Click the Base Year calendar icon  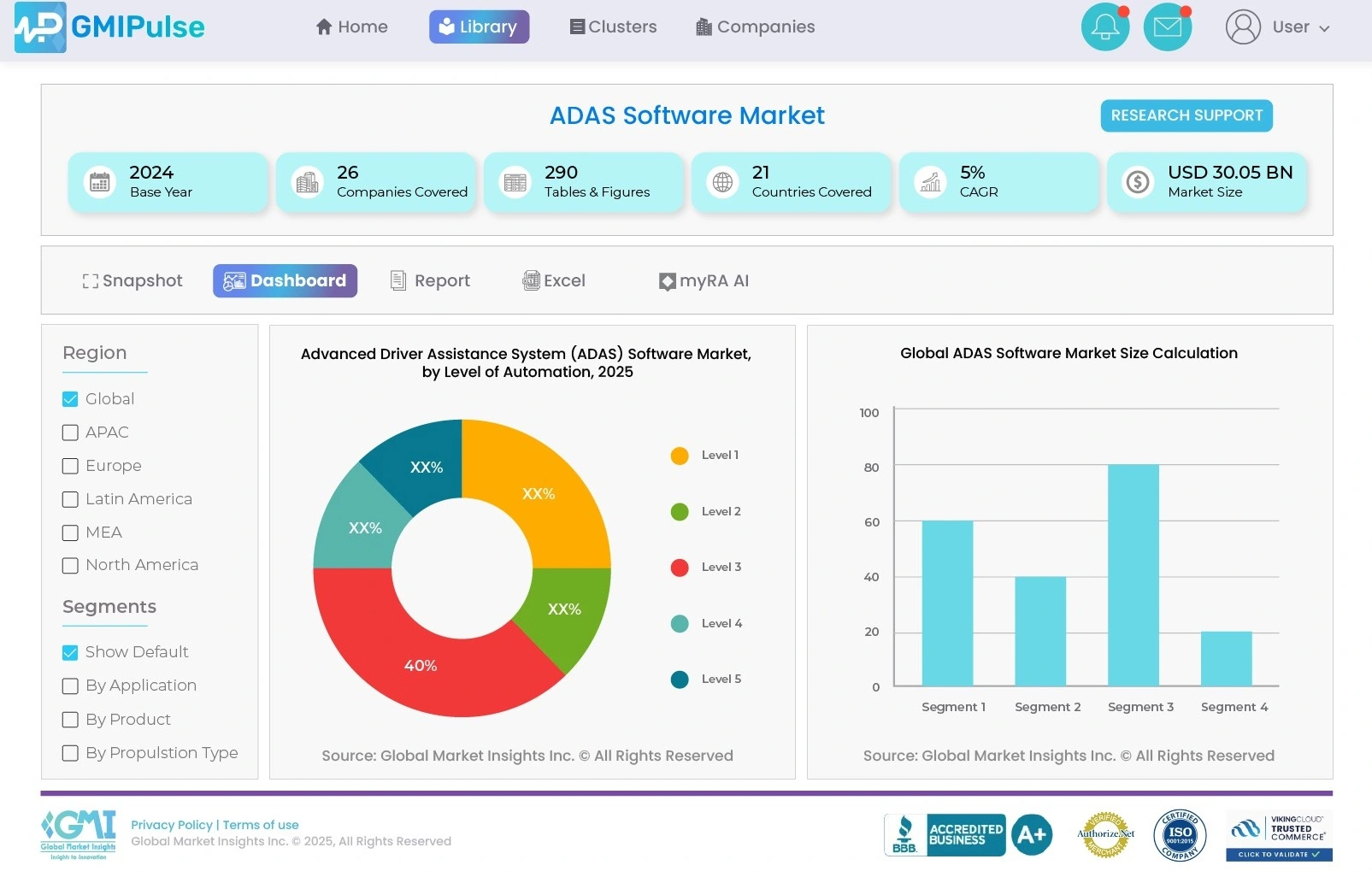(x=100, y=182)
